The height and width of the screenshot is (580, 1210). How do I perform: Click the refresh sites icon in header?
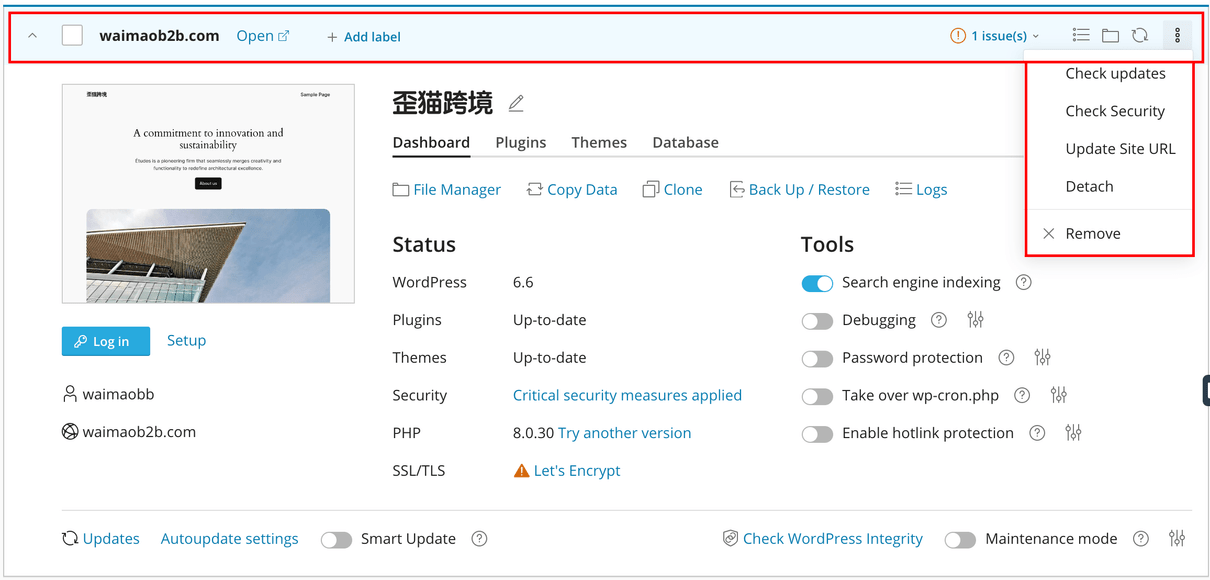point(1140,34)
